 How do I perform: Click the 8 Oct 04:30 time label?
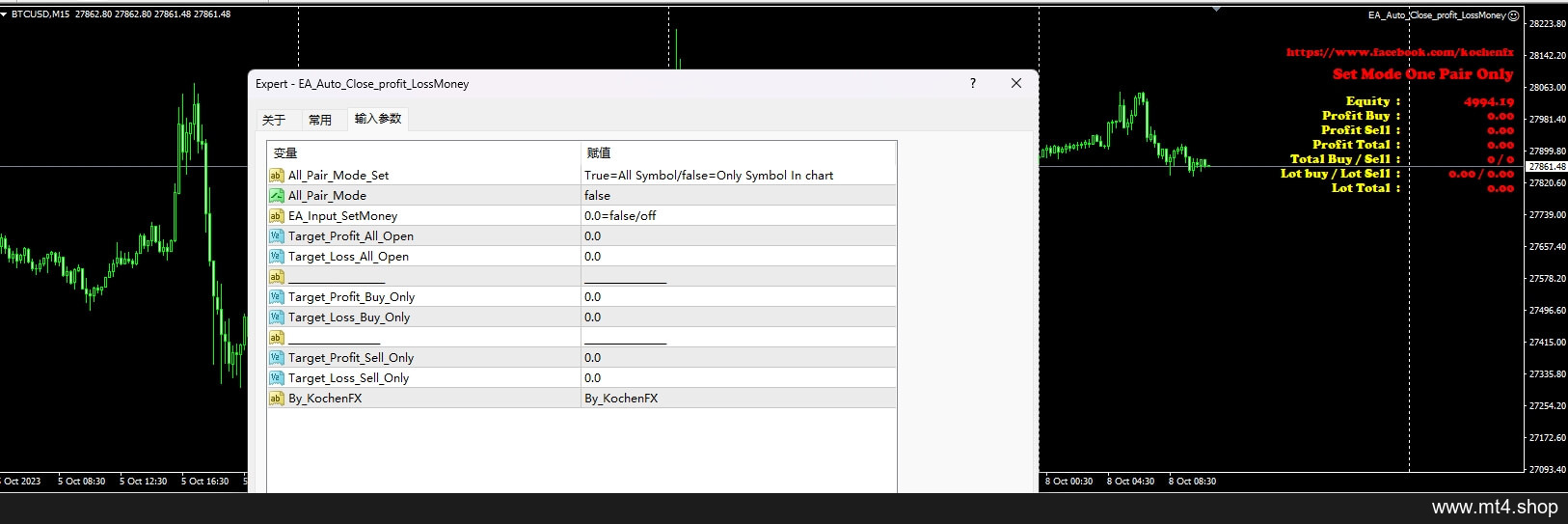[1130, 482]
